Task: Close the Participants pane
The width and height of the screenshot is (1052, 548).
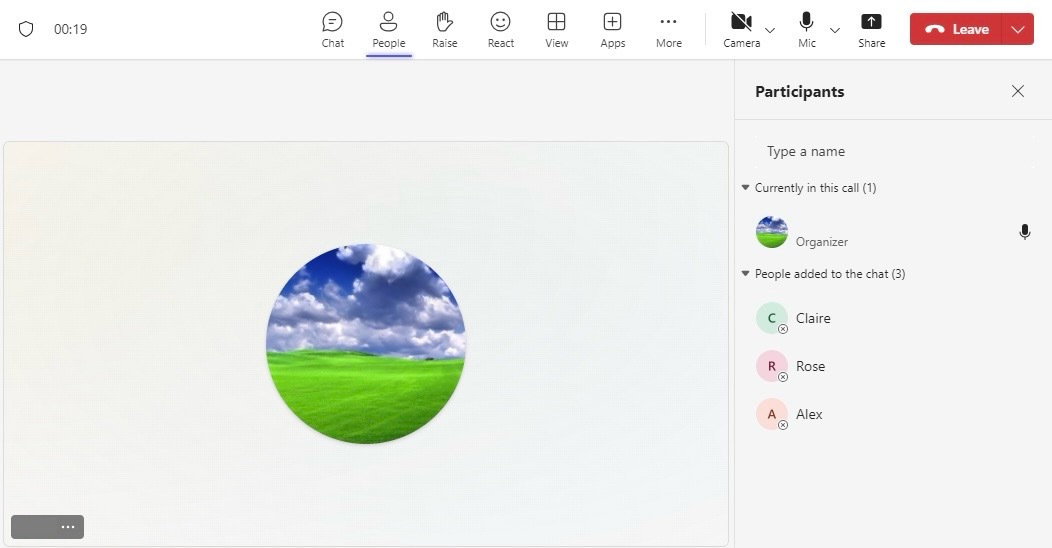Action: click(x=1018, y=91)
